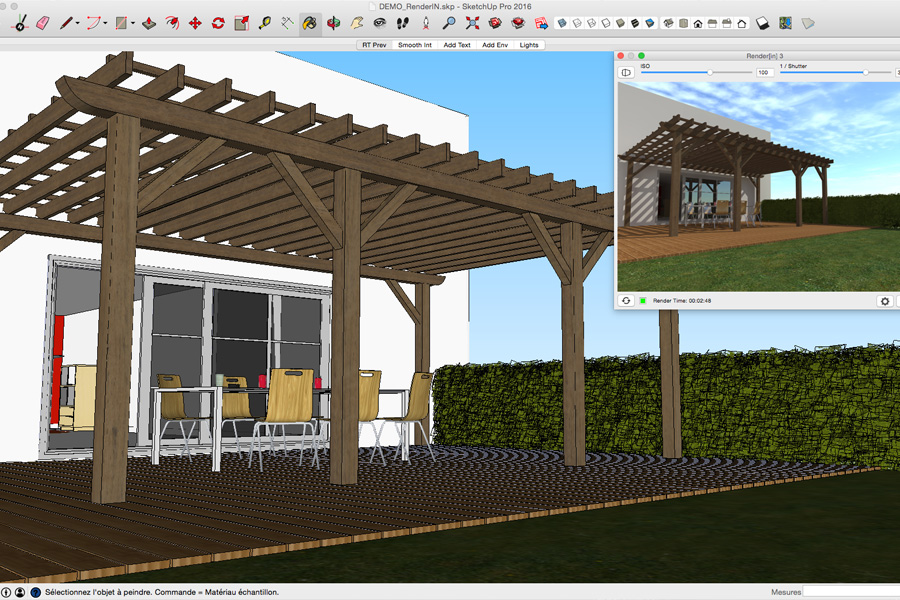Select the Push/Pull tool
The image size is (900, 600).
tap(148, 22)
